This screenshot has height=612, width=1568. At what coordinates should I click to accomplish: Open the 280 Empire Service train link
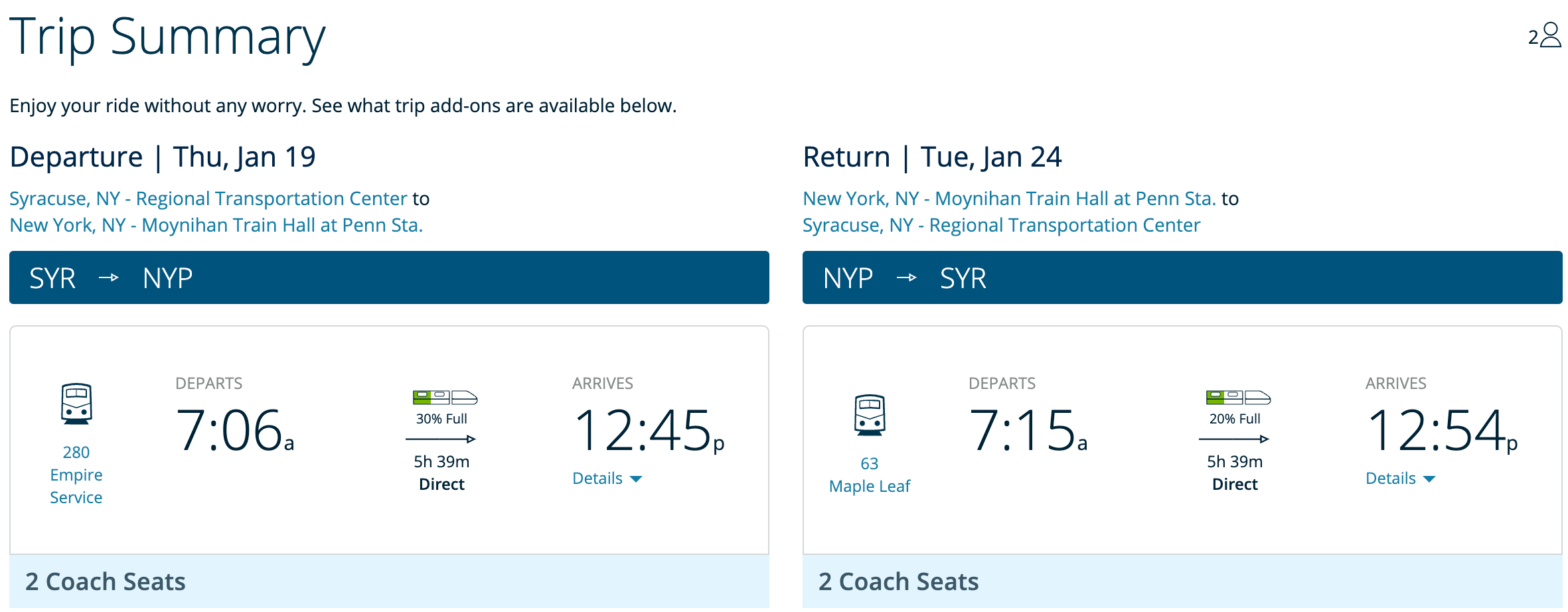click(76, 475)
